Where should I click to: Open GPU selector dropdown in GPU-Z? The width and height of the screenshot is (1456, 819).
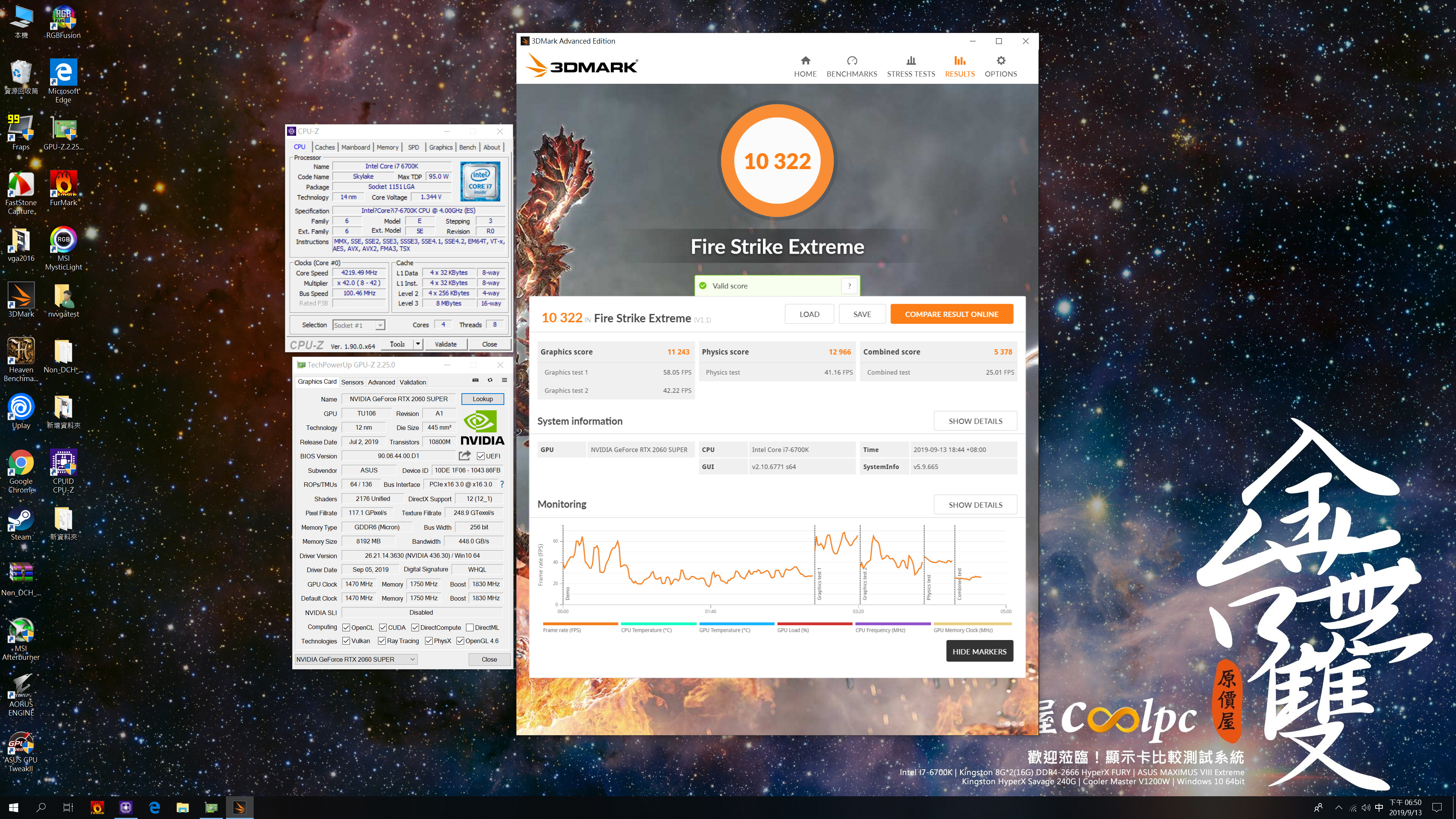[x=356, y=659]
